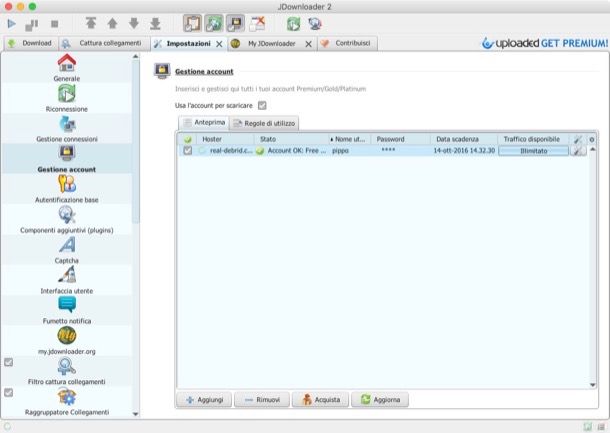610x433 pixels.
Task: Move selection up arrow icon
Action: tap(112, 23)
